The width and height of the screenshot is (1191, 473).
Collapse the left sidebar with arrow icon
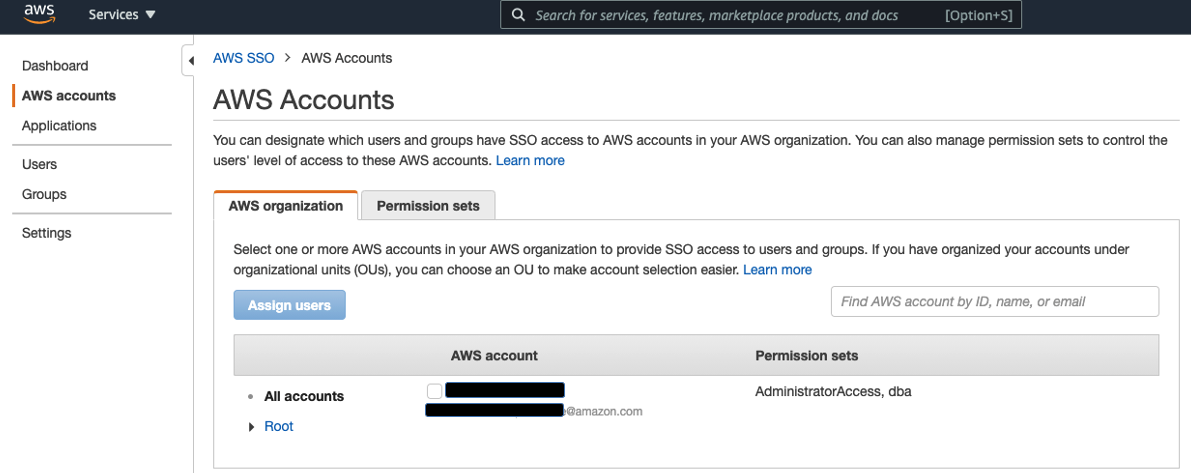[x=190, y=61]
